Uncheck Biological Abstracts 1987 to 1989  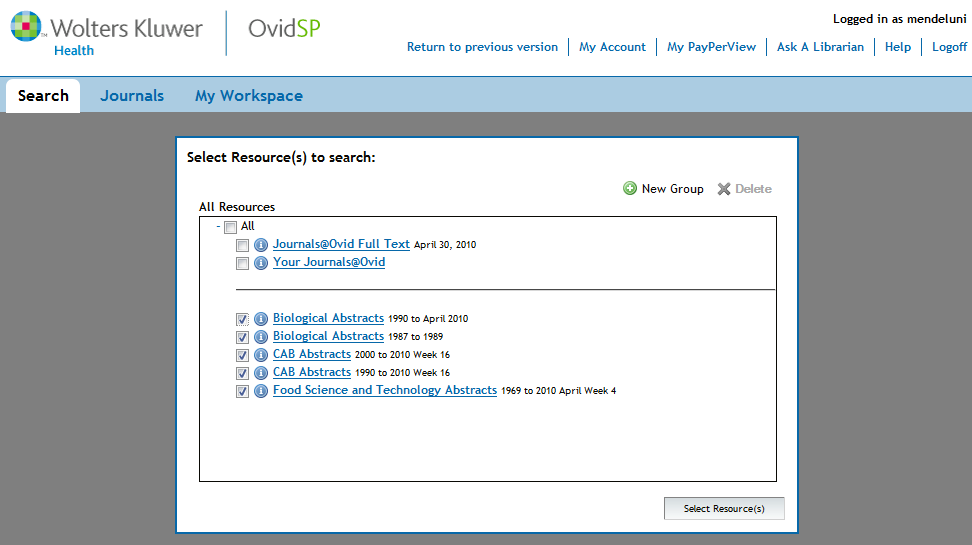click(242, 337)
